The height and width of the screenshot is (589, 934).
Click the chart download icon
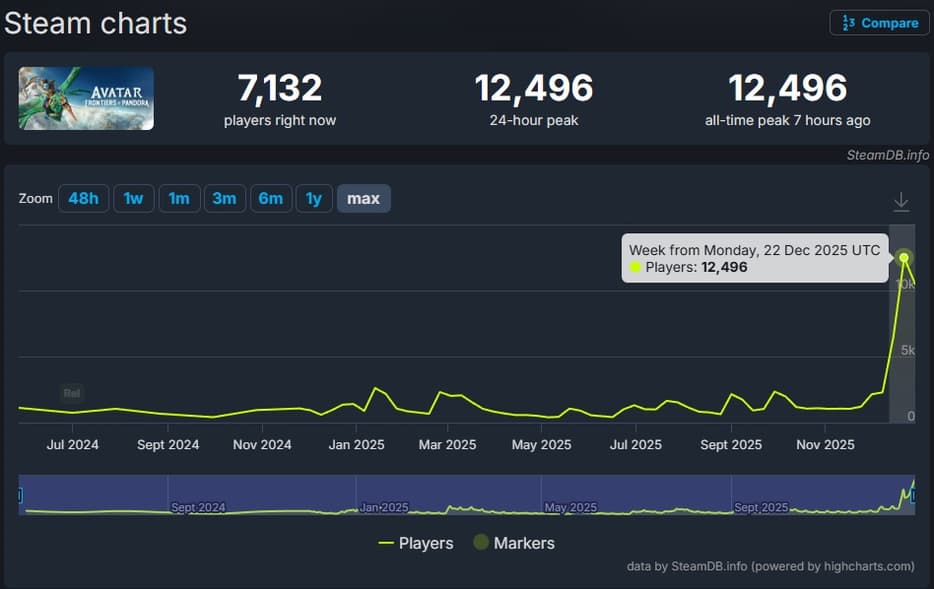901,202
